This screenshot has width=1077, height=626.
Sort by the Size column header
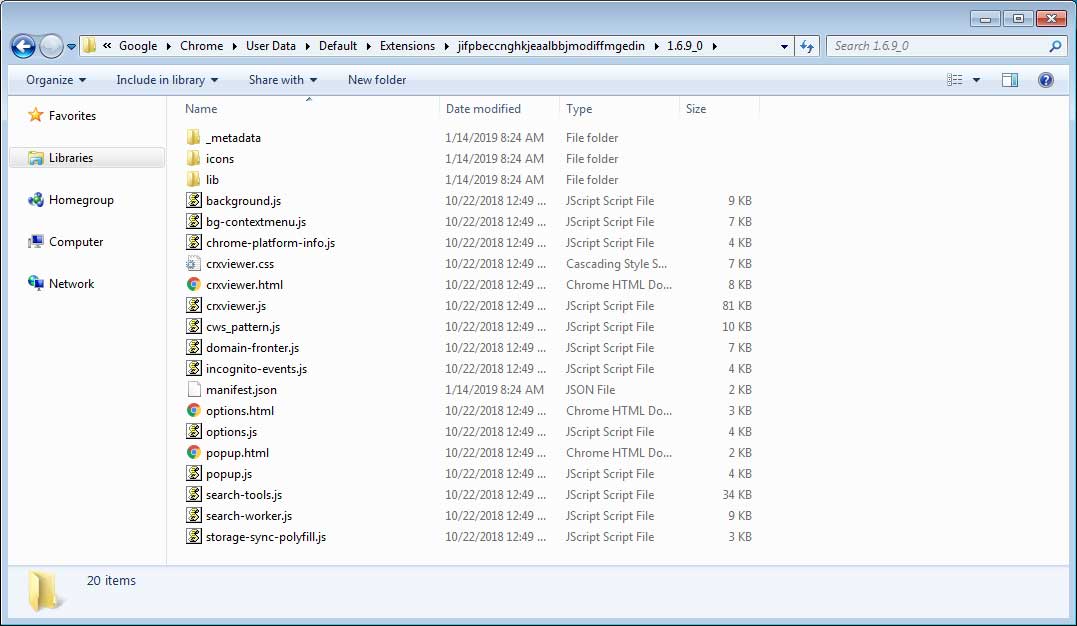tap(696, 109)
